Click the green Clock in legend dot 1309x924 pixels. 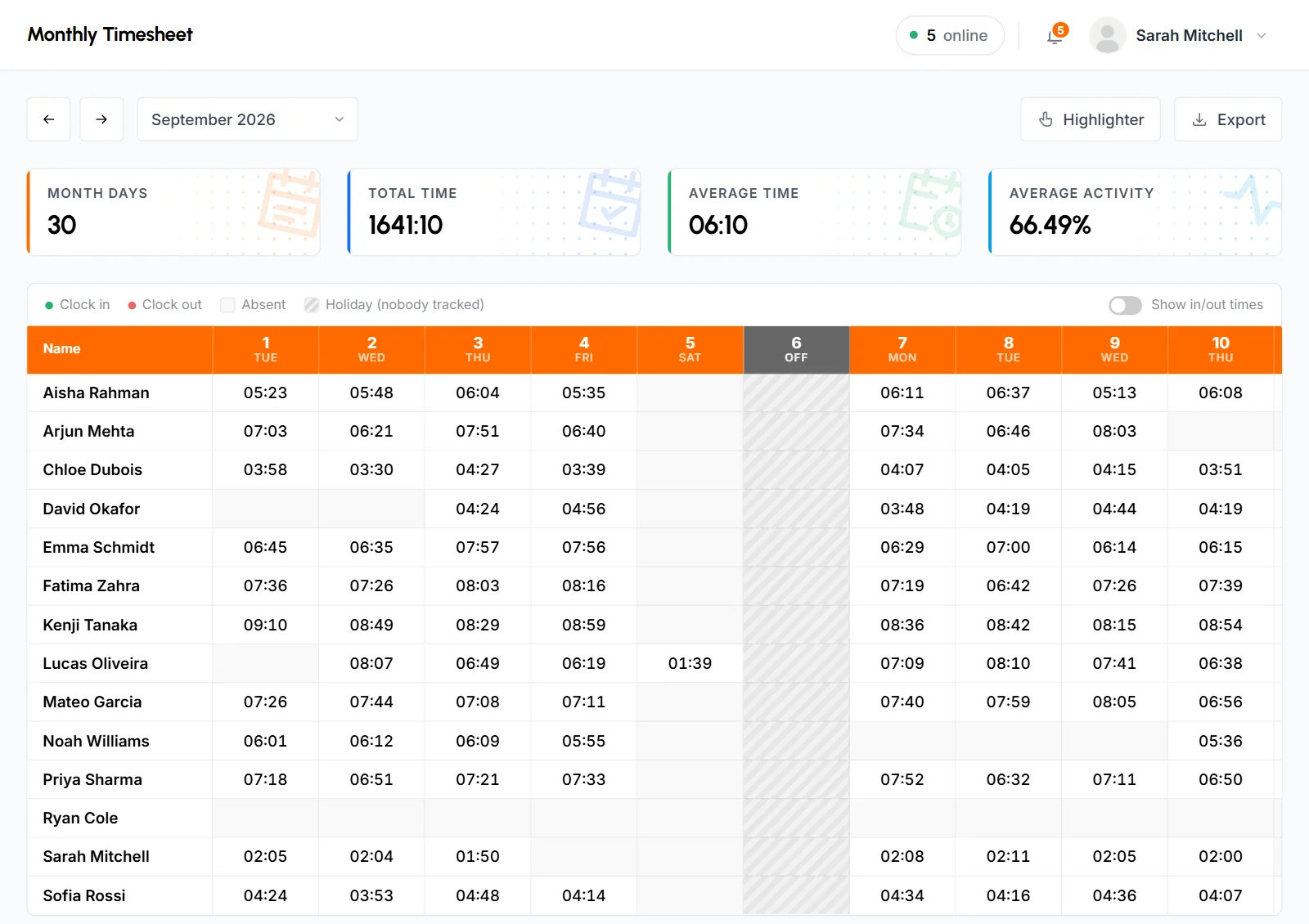[x=49, y=305]
